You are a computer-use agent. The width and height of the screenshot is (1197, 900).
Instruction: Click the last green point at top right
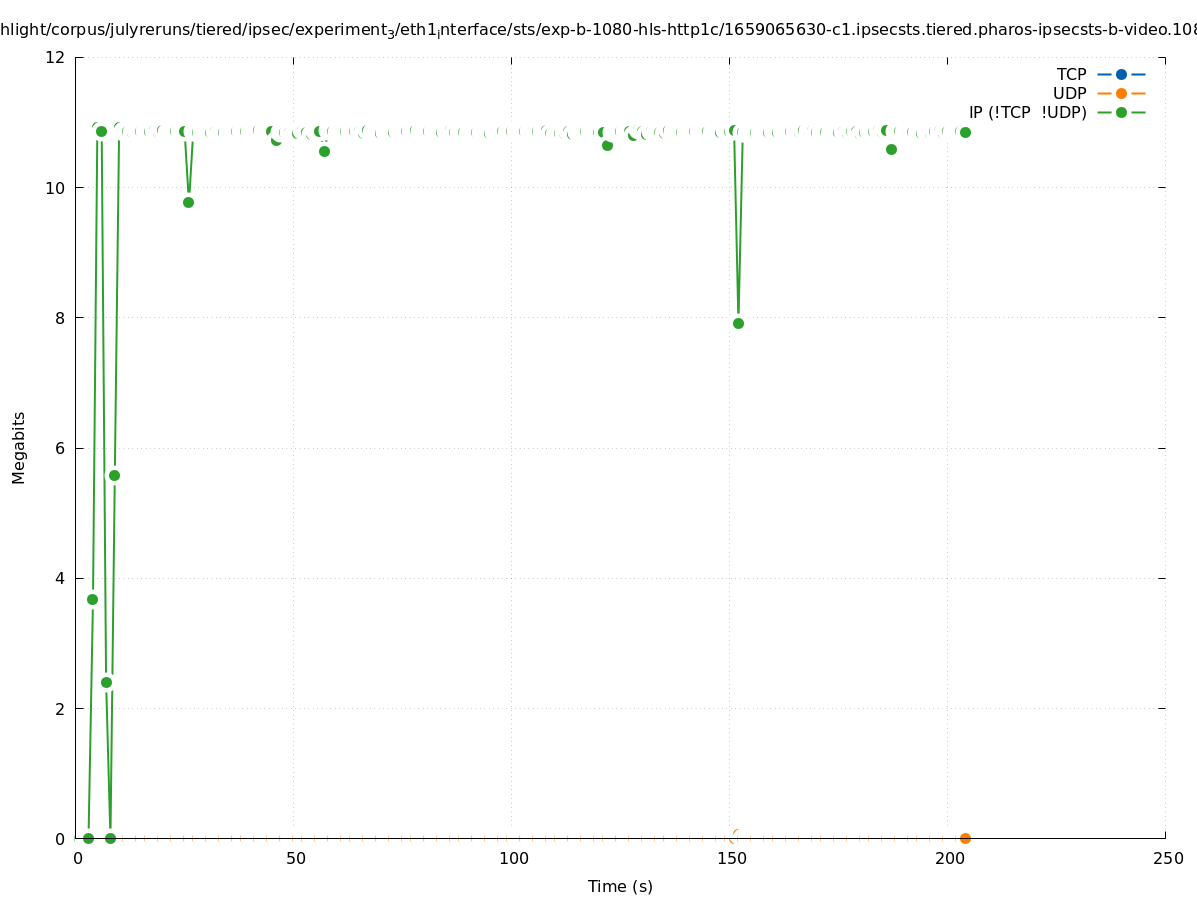[x=965, y=132]
